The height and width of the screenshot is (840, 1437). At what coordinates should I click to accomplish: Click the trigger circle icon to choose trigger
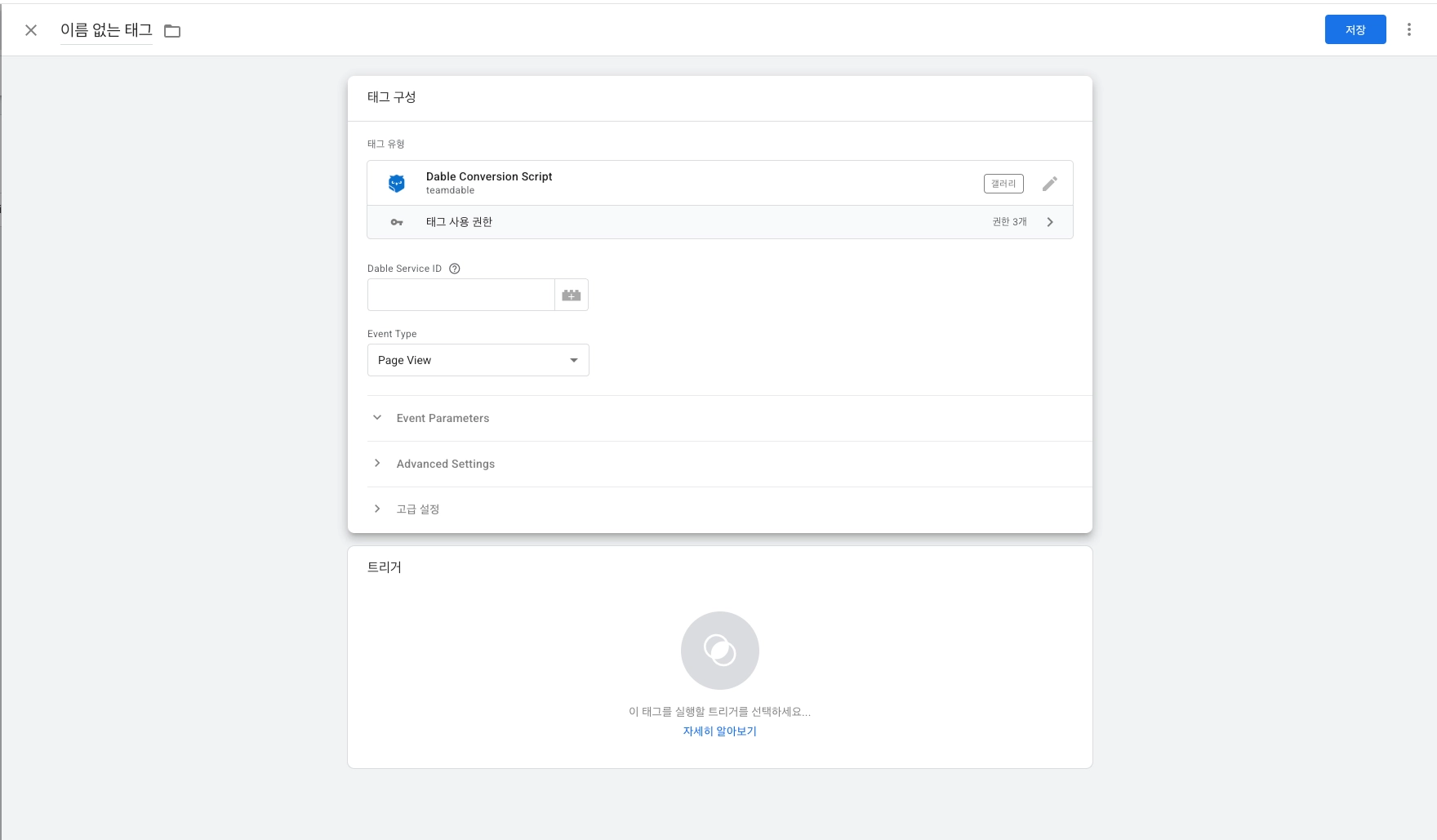[x=720, y=651]
